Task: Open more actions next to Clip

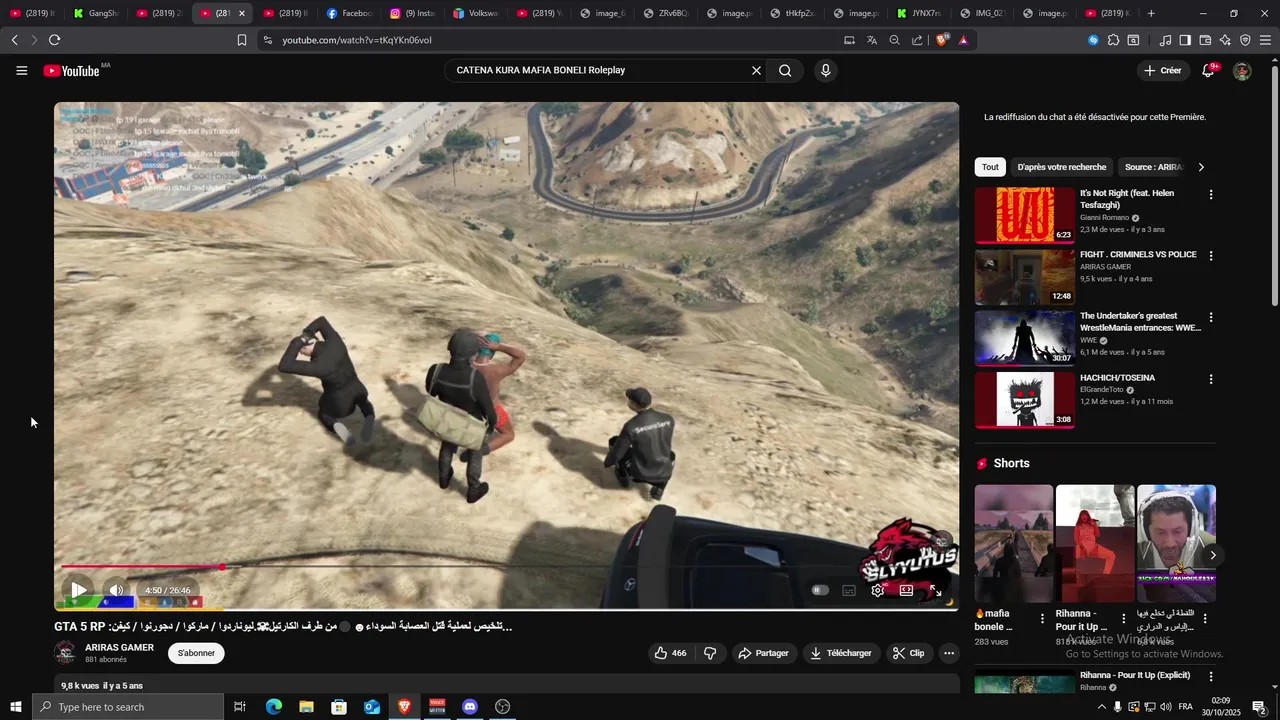Action: [949, 653]
